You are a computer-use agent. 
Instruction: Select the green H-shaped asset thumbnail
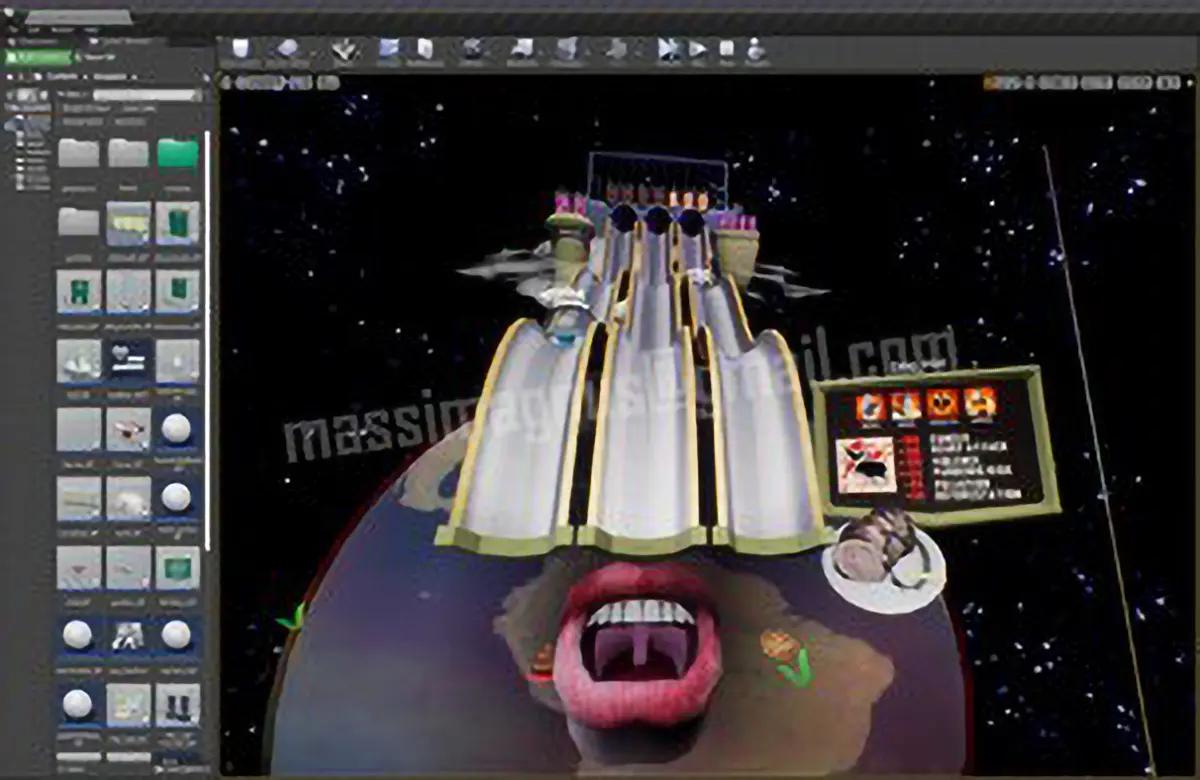(78, 291)
